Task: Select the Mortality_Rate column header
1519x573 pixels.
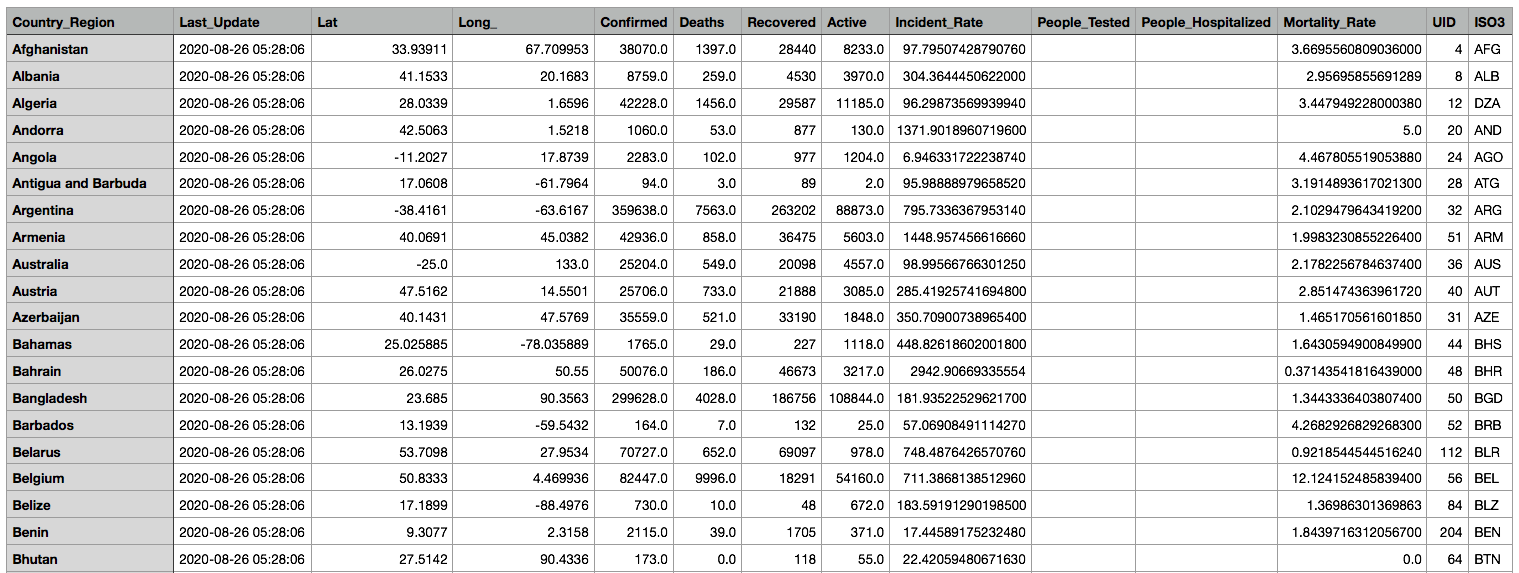Action: click(1329, 22)
